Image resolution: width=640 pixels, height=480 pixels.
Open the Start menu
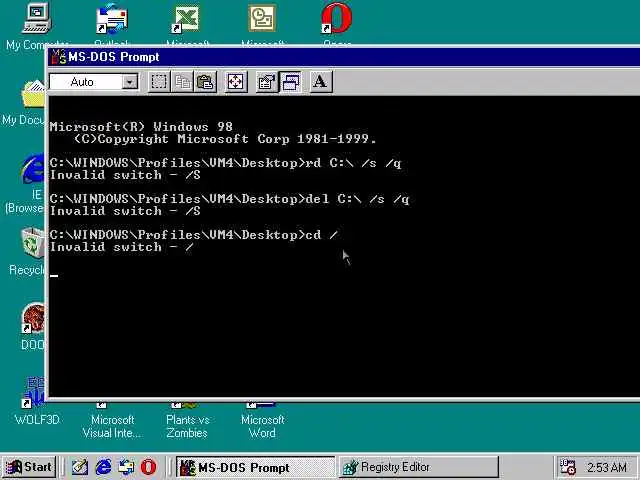29,467
